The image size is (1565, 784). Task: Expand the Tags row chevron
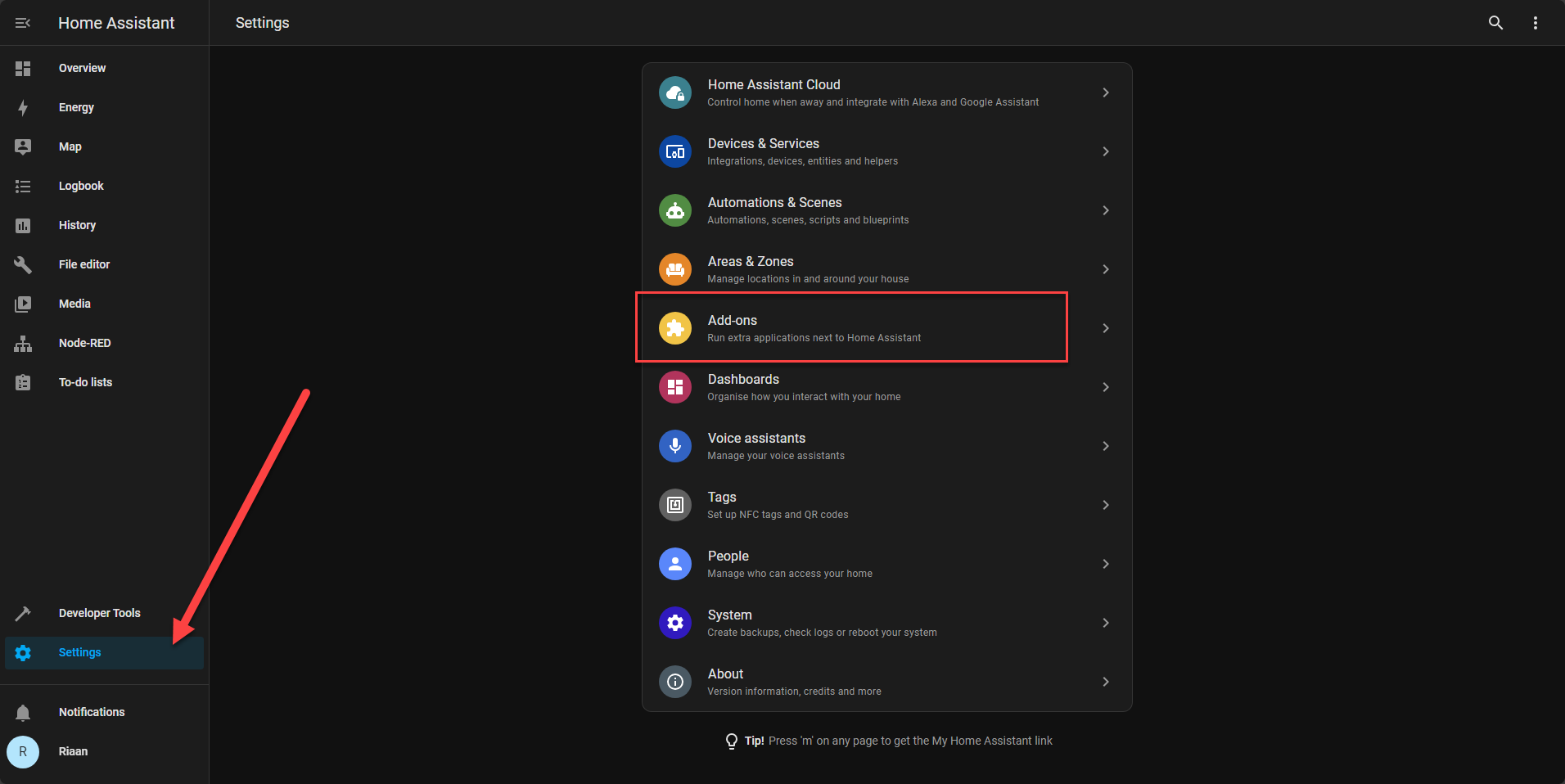tap(1106, 505)
